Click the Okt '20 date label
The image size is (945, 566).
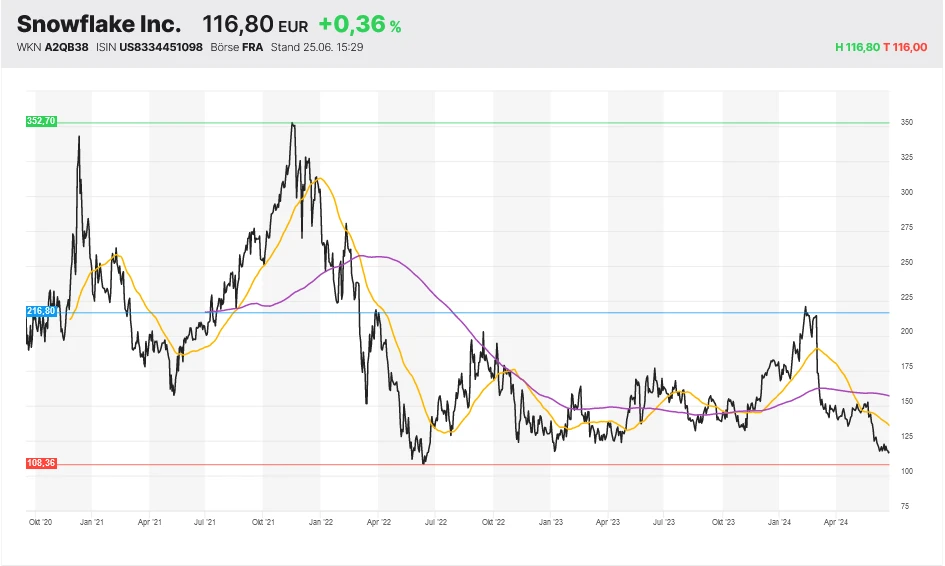coord(41,521)
